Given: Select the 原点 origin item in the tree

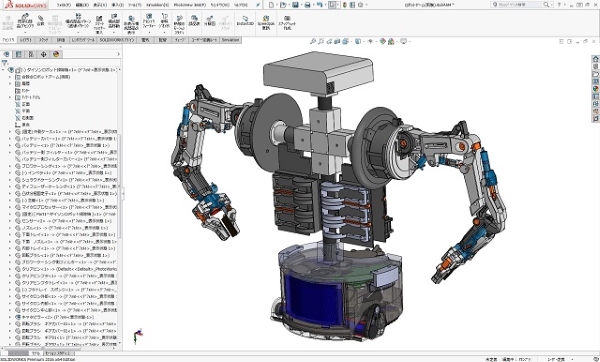Looking at the screenshot, I should tap(26, 125).
